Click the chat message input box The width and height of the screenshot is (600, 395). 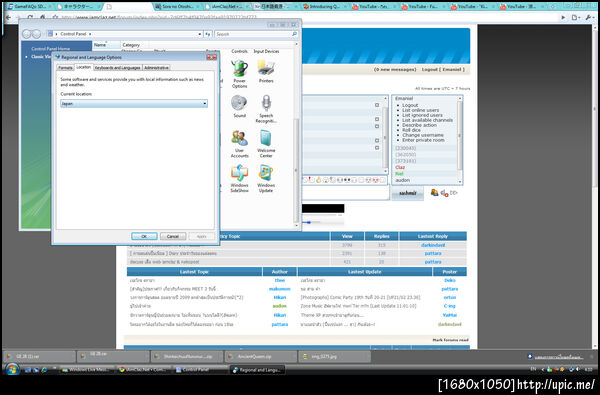point(346,193)
